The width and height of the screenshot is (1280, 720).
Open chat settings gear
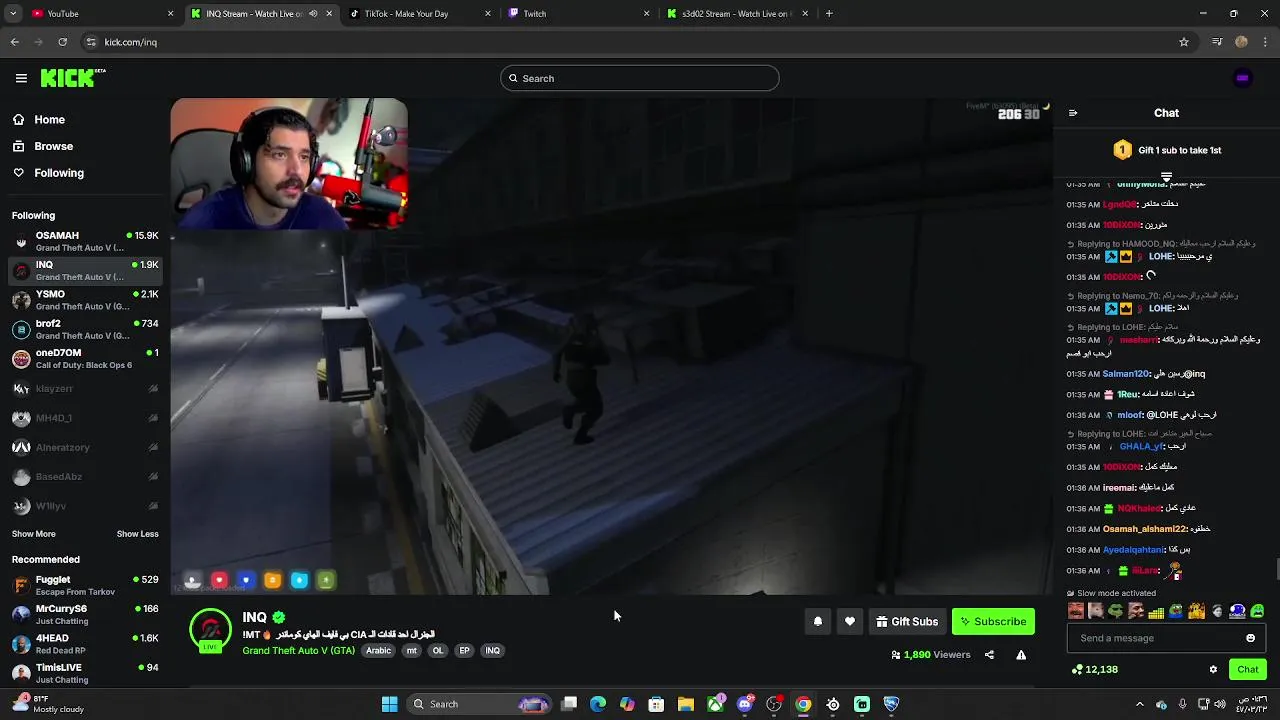pos(1213,670)
